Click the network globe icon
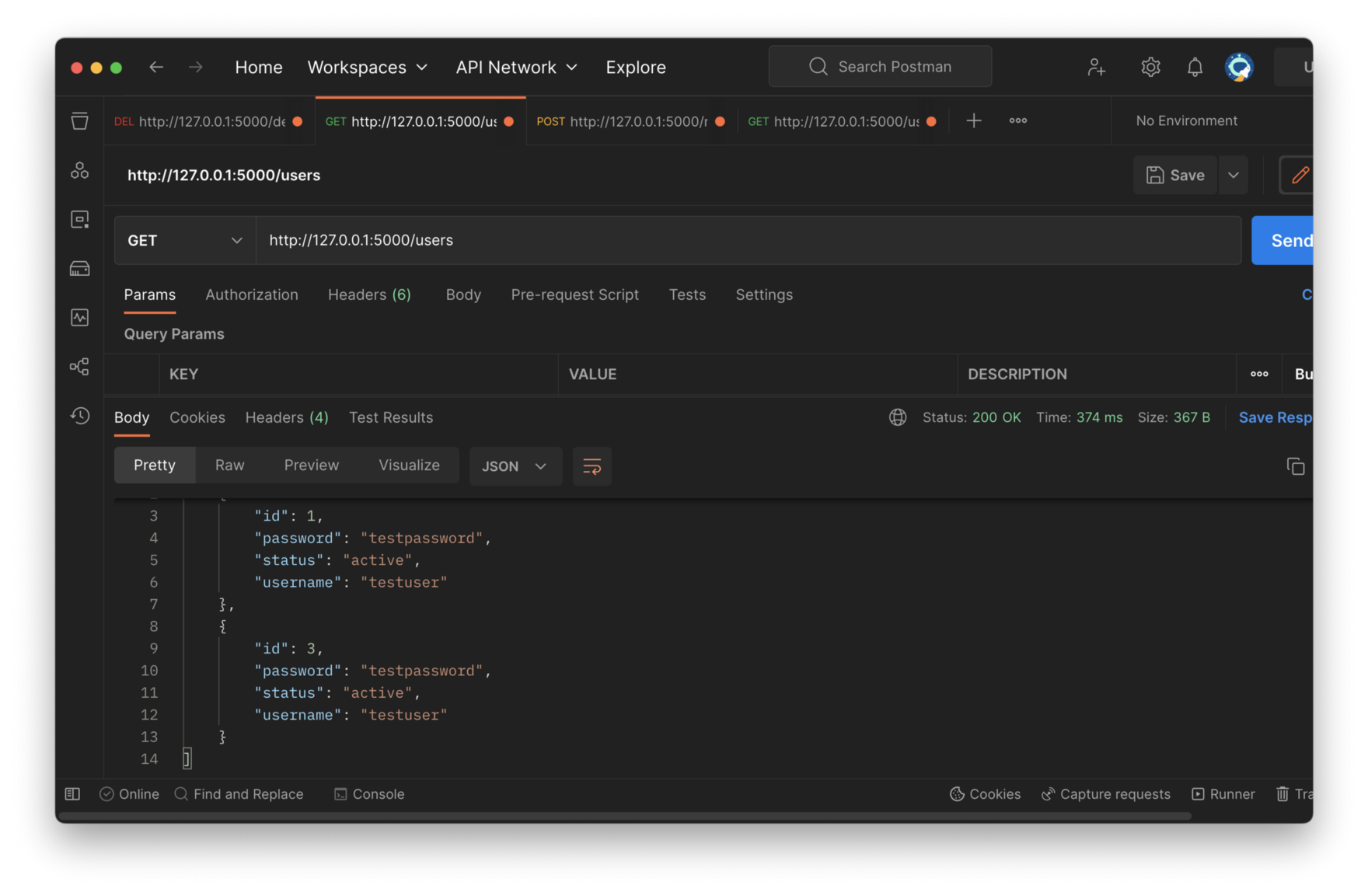 [897, 417]
